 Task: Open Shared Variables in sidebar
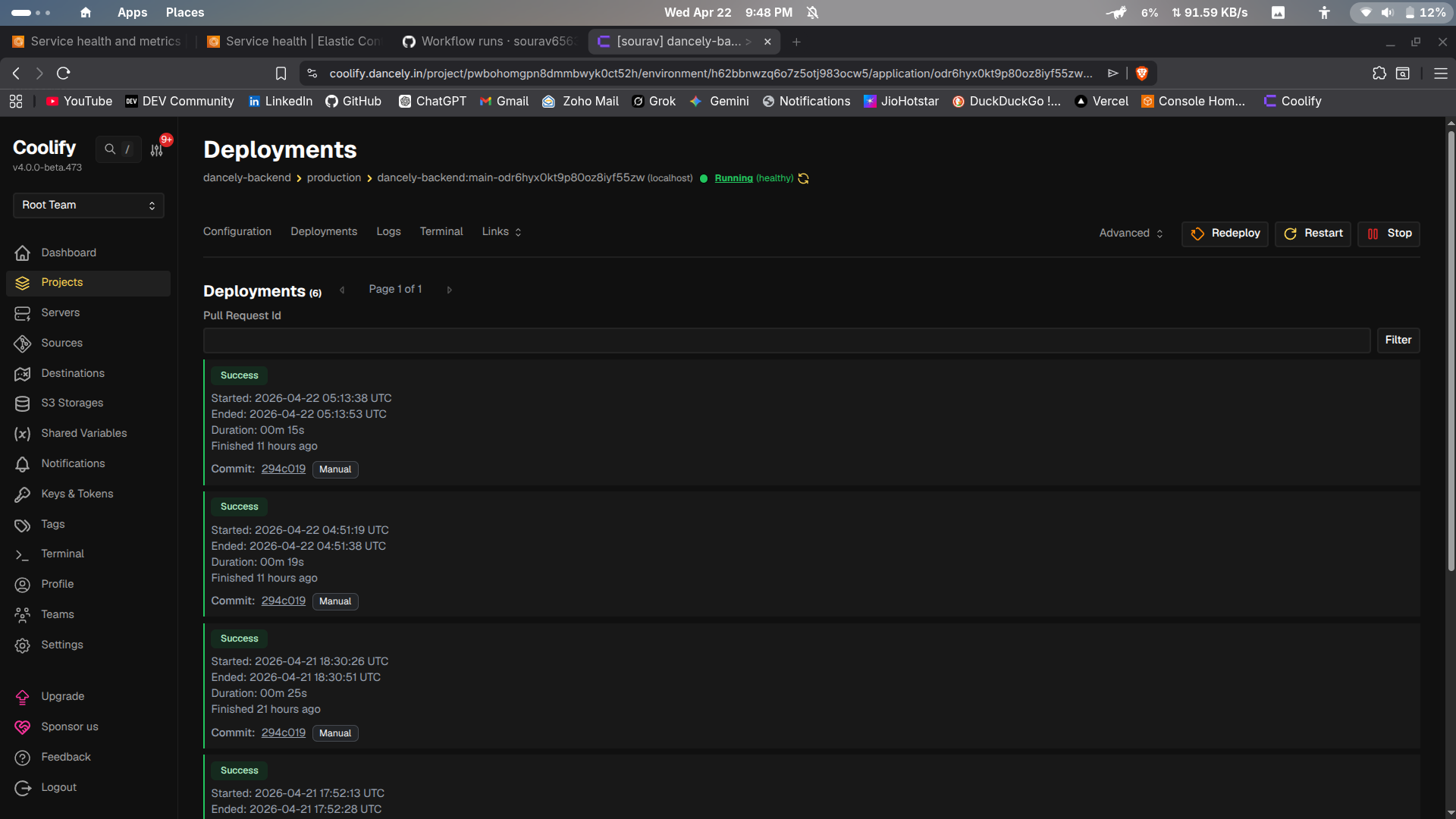(x=83, y=433)
